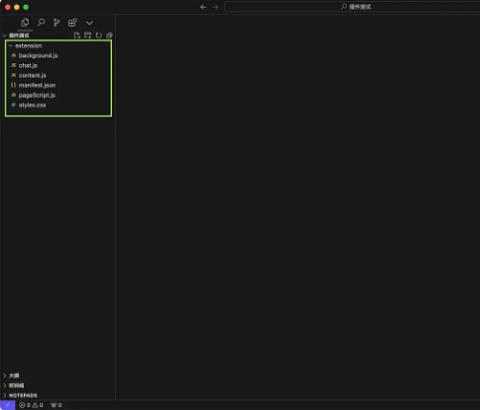
Task: Open the Explorer view in the sidebar
Action: [x=25, y=23]
